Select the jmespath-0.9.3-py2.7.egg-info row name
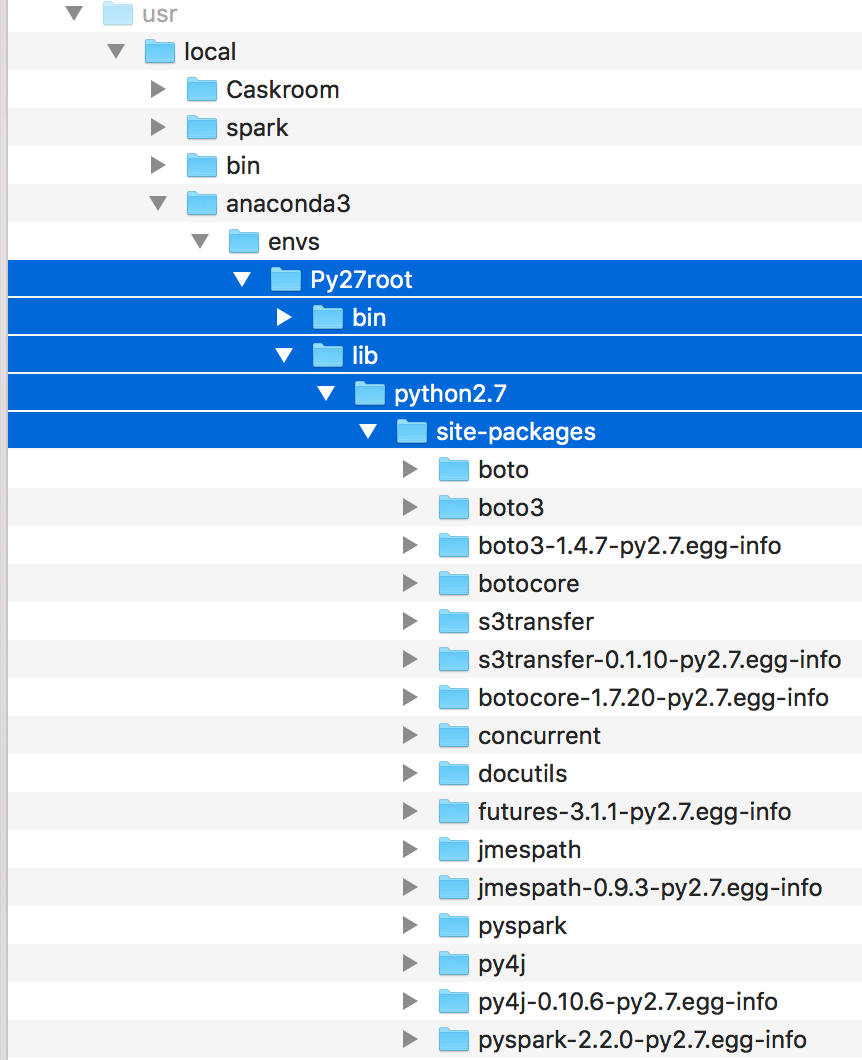The height and width of the screenshot is (1060, 862). coord(650,888)
